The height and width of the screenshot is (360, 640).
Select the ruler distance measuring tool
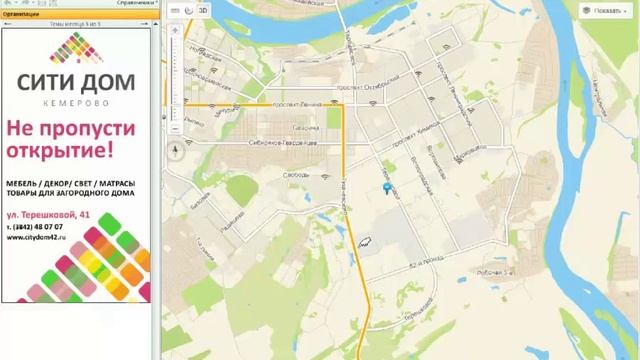(x=175, y=11)
